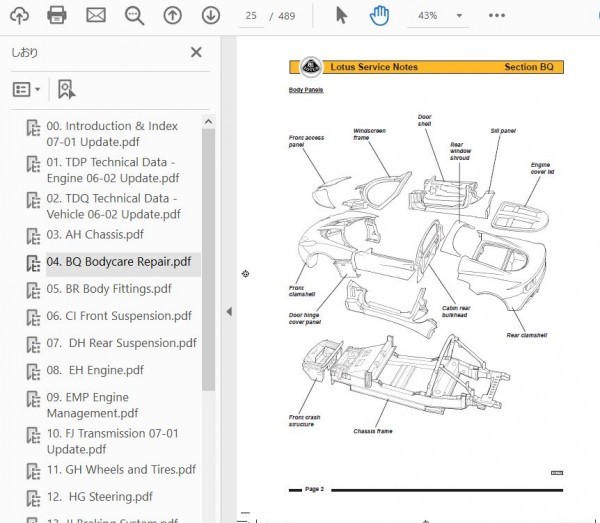600x523 pixels.
Task: Click the 'Front access panel' label
Action: coord(306,141)
